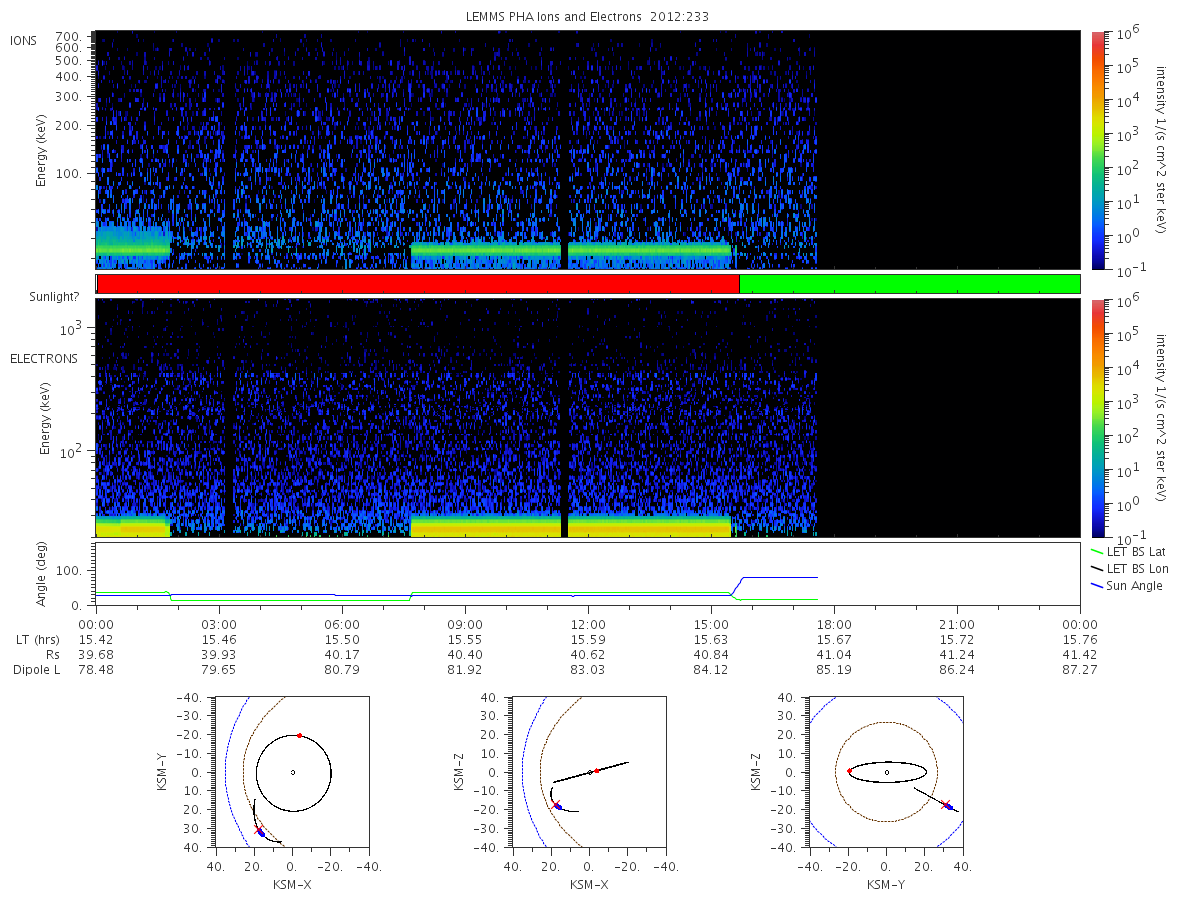Viewport: 1200px width, 900px height.
Task: Click the 18:00 time axis label
Action: tap(834, 622)
